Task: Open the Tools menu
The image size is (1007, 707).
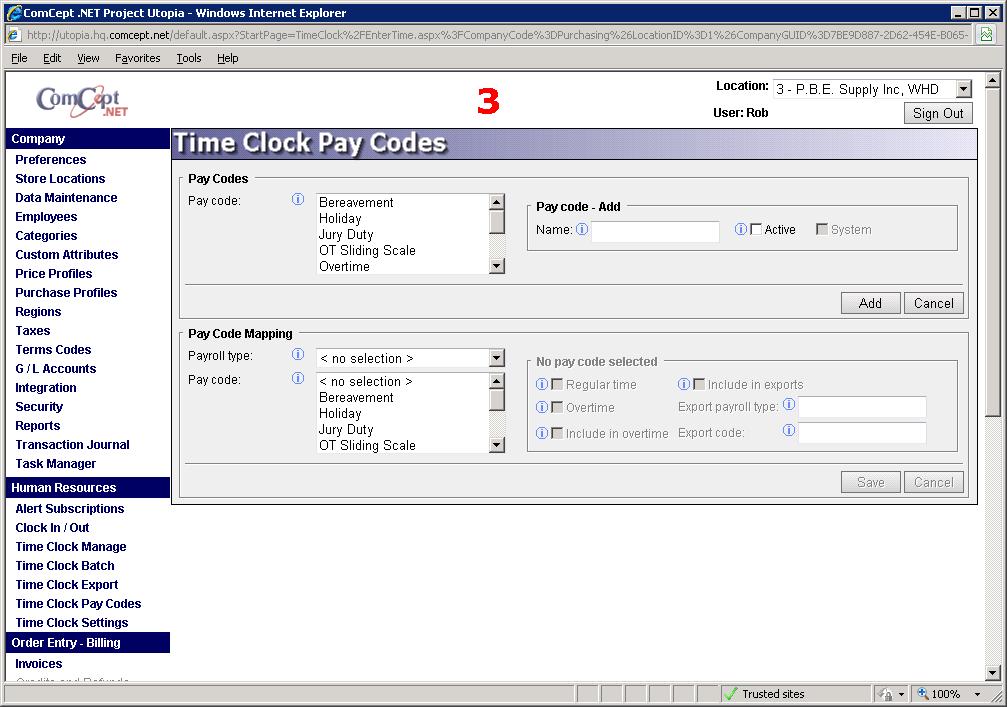Action: [189, 58]
